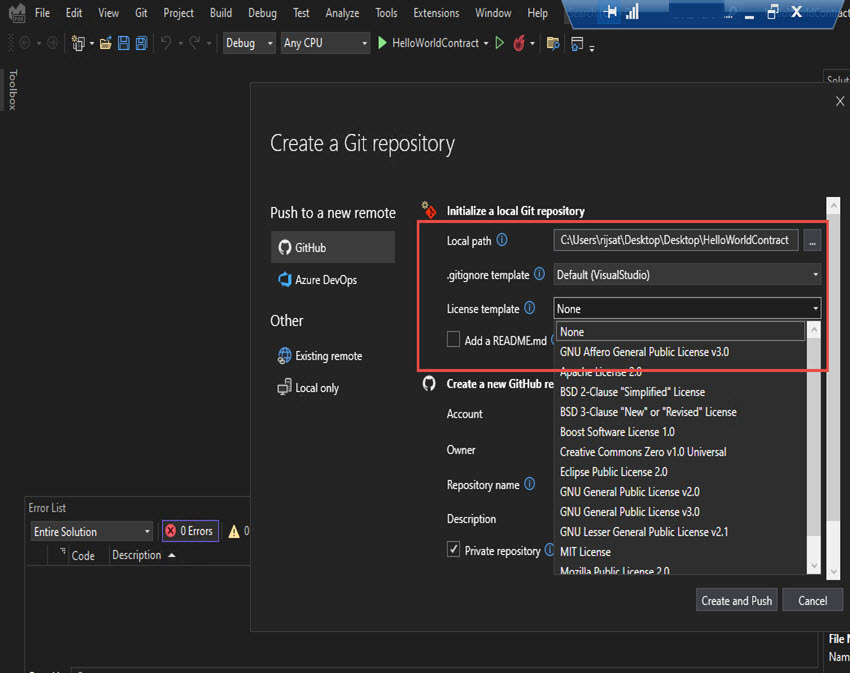Click the Create and Push button
Image resolution: width=850 pixels, height=673 pixels.
pos(736,600)
